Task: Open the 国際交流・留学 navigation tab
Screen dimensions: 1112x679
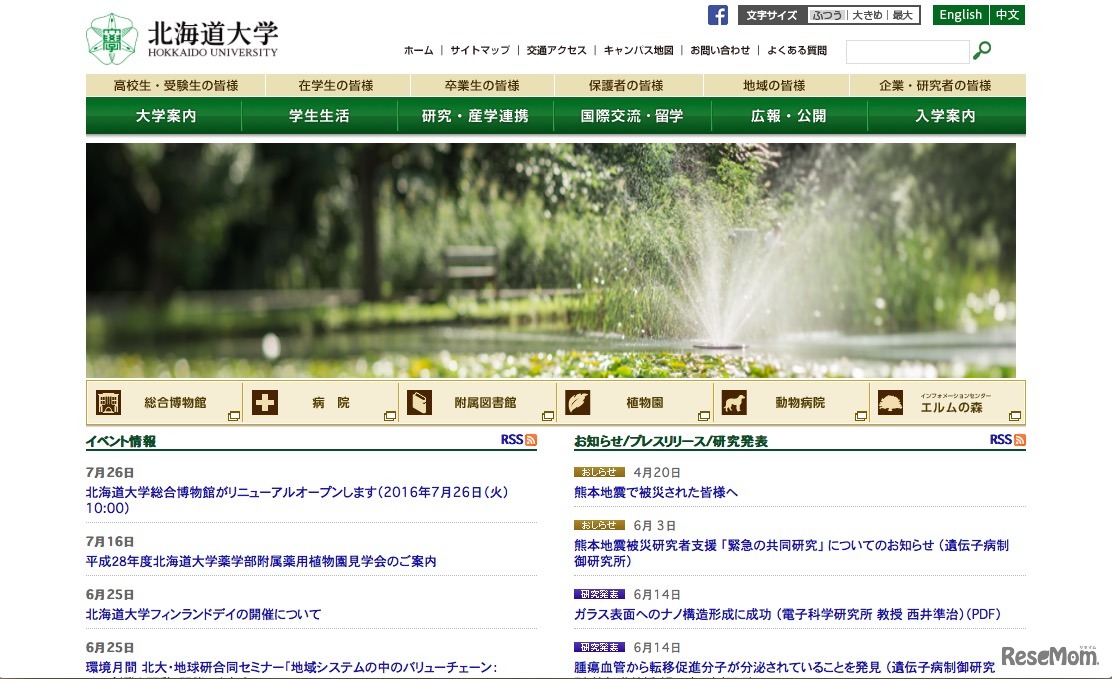Action: click(632, 116)
